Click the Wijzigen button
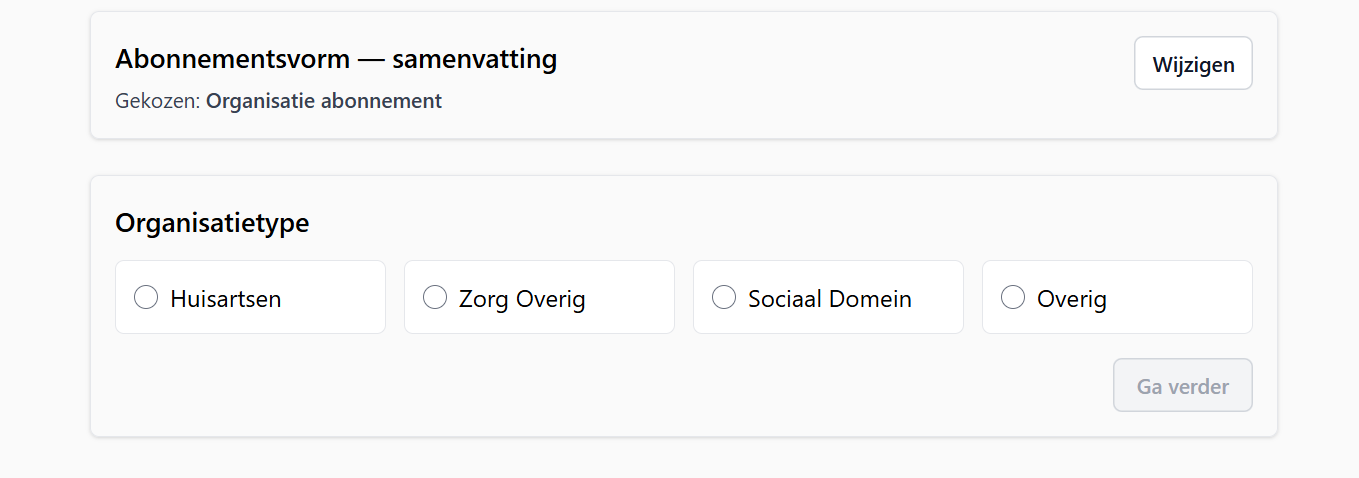This screenshot has height=478, width=1359. (1192, 64)
